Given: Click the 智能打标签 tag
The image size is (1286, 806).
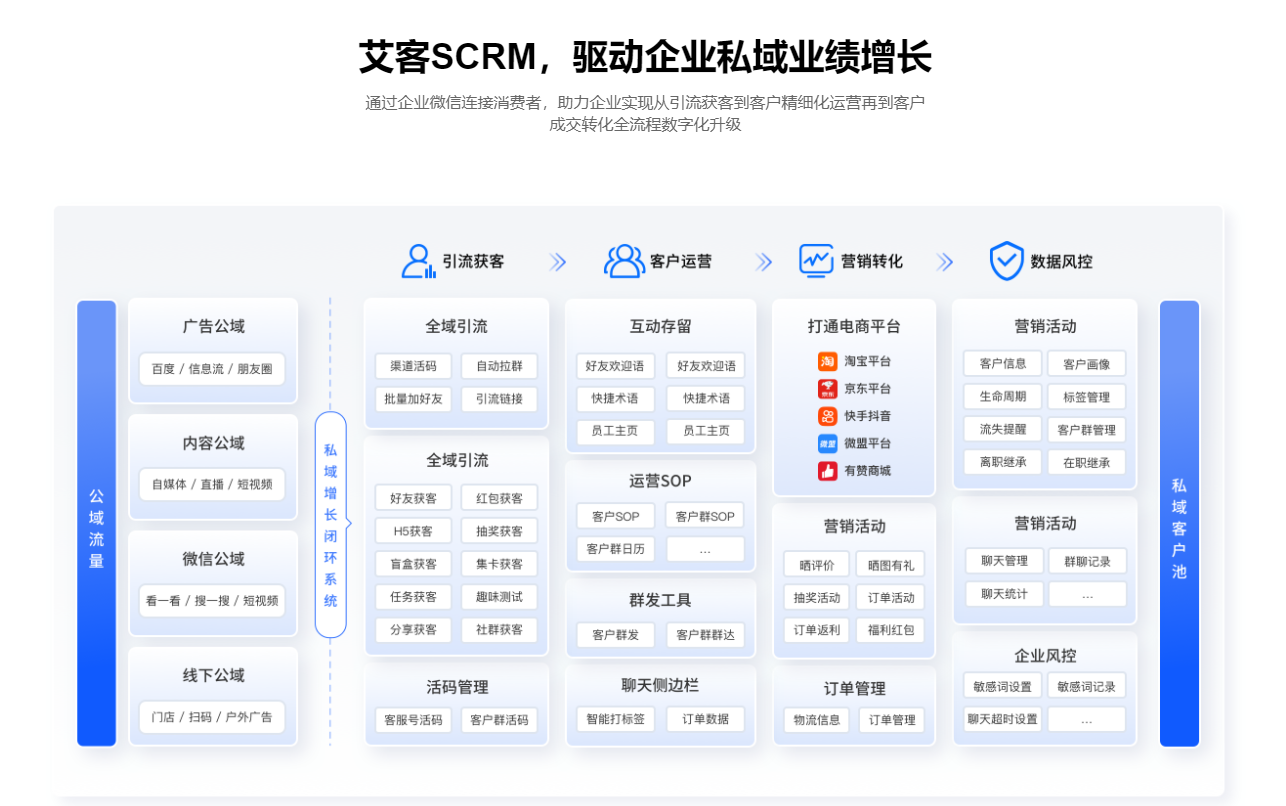Looking at the screenshot, I should 615,719.
